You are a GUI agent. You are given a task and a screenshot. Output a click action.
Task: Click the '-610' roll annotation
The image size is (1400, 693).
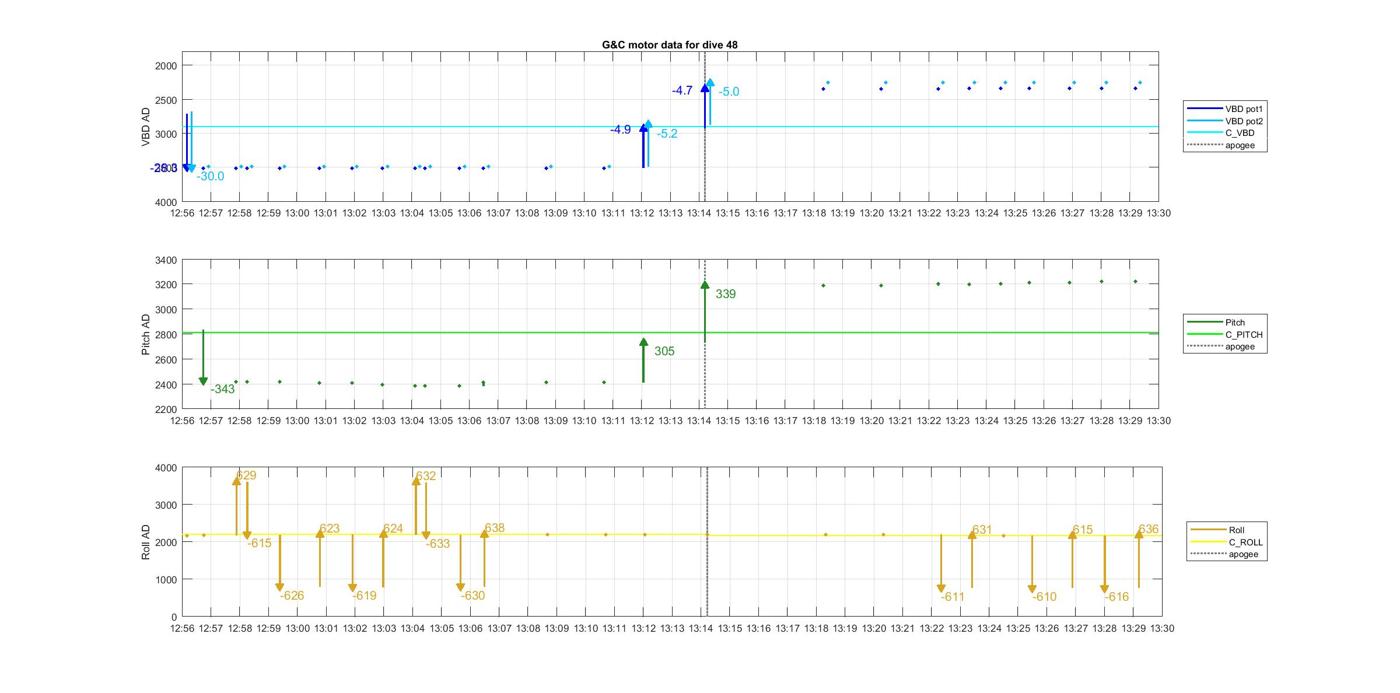pos(1044,597)
